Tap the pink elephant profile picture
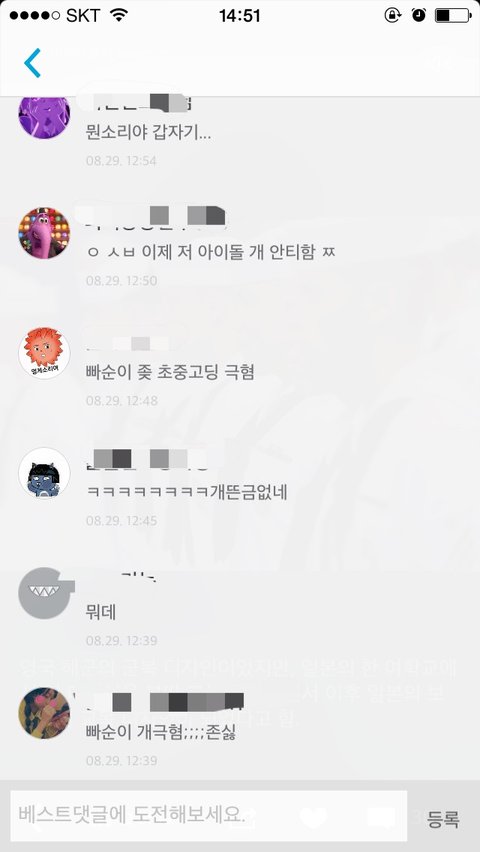480x852 pixels. tap(44, 233)
